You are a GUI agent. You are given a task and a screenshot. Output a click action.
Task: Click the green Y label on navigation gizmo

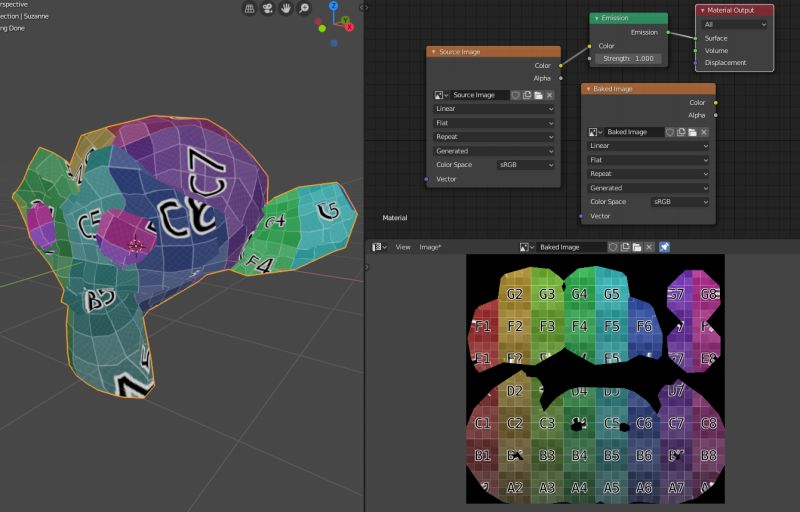pyautogui.click(x=345, y=20)
